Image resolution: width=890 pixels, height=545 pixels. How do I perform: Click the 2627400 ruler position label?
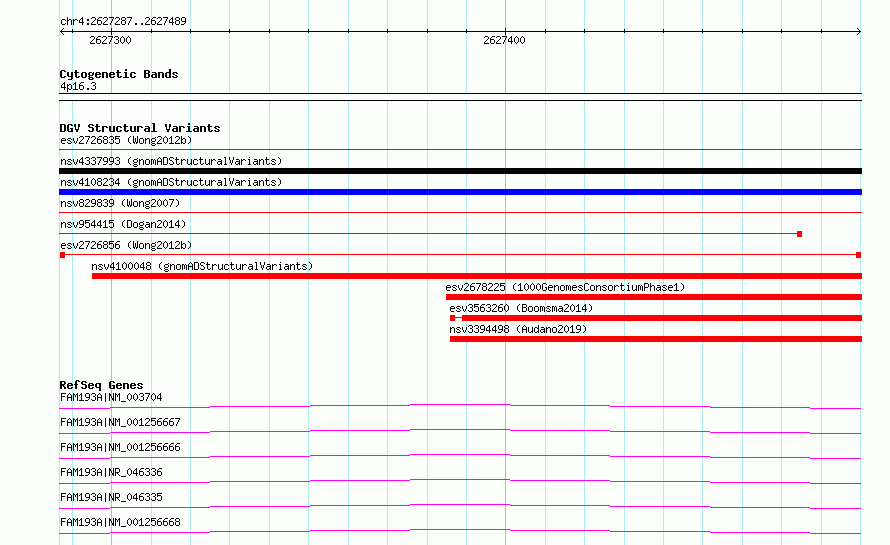click(x=504, y=40)
